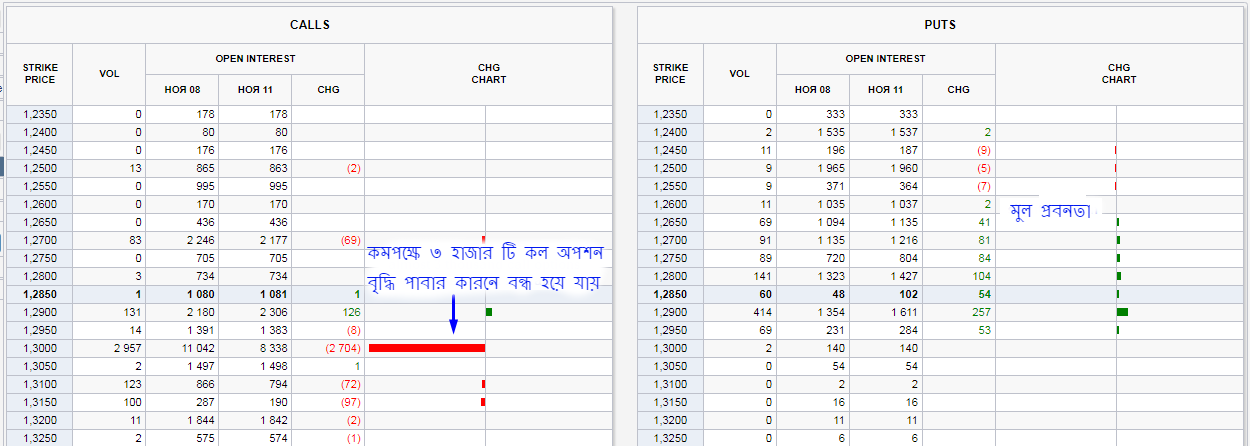Screen dimensions: 1250x447
Task: Click CHG CHART header in Puts table
Action: [1119, 74]
